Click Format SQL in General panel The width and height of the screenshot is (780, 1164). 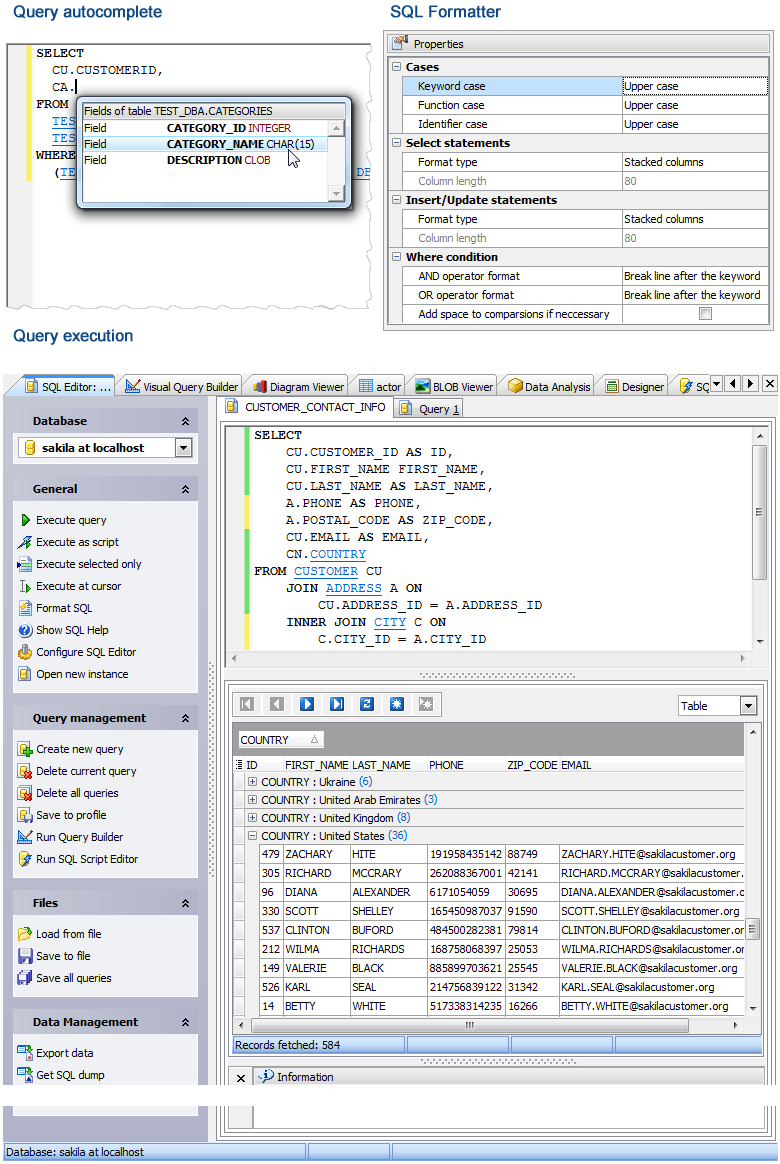64,608
